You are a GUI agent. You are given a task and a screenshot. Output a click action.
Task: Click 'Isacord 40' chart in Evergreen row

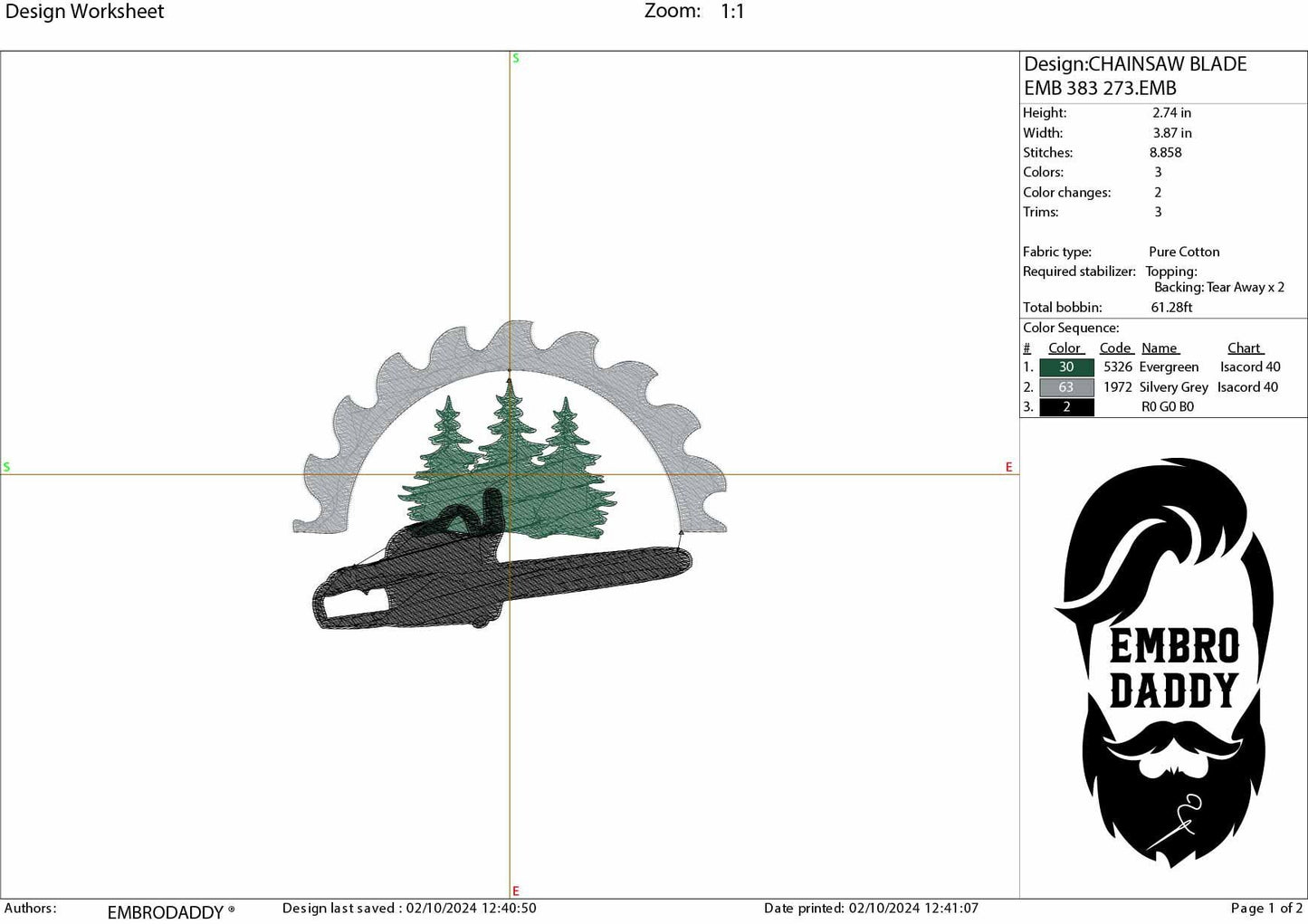click(1250, 367)
